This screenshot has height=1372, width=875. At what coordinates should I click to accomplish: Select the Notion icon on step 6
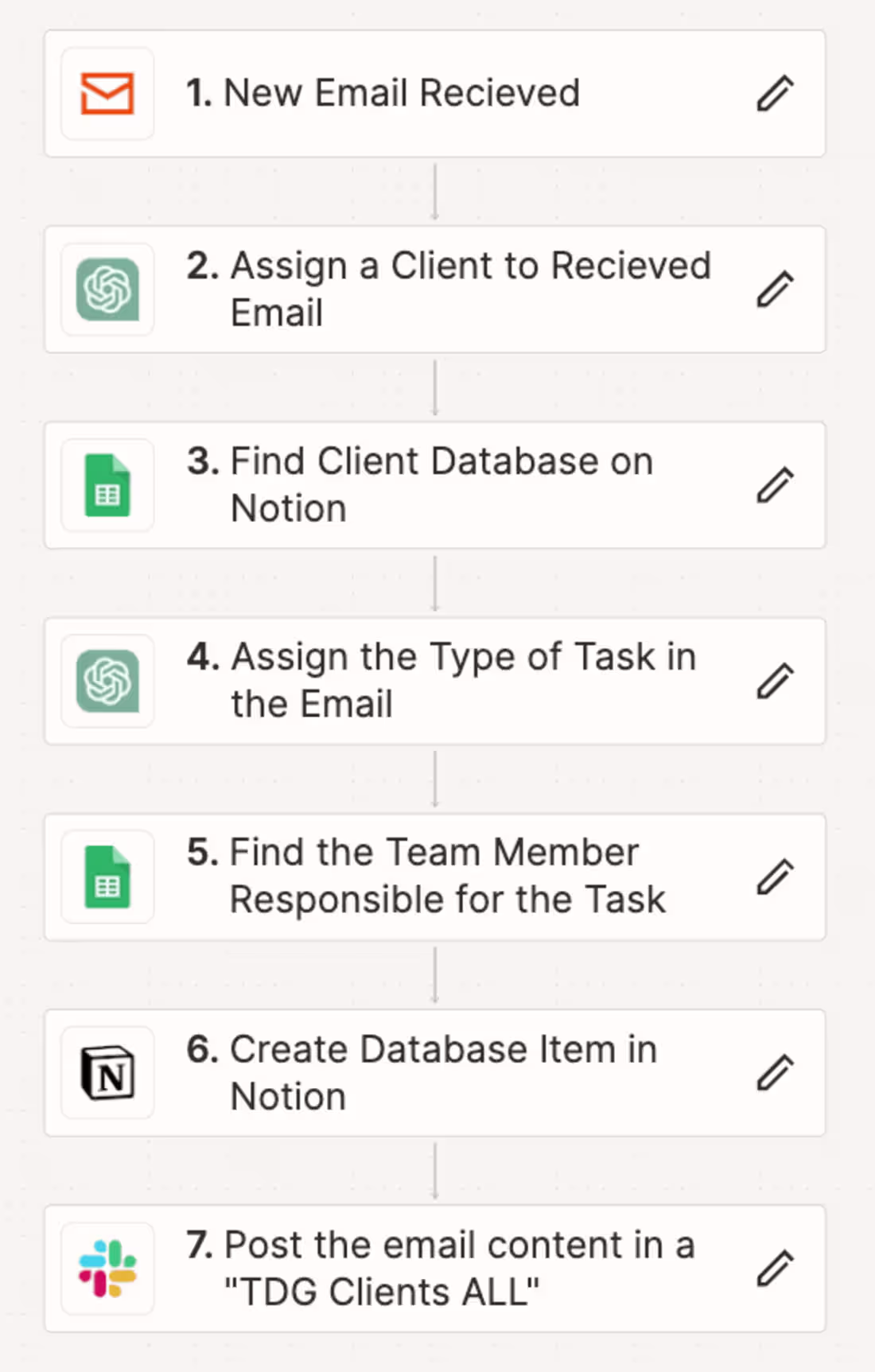pyautogui.click(x=107, y=1072)
